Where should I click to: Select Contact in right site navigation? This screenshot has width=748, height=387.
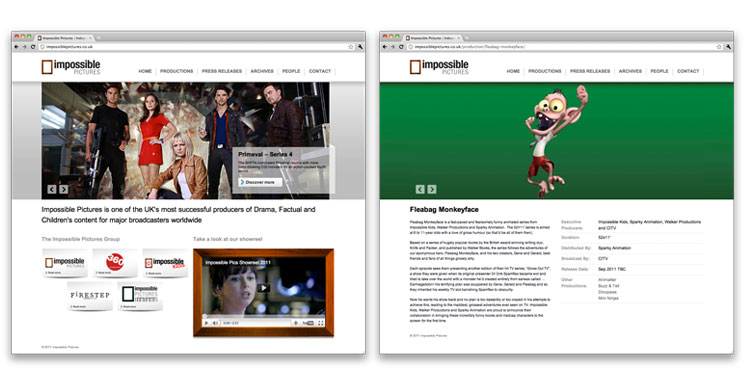click(688, 71)
